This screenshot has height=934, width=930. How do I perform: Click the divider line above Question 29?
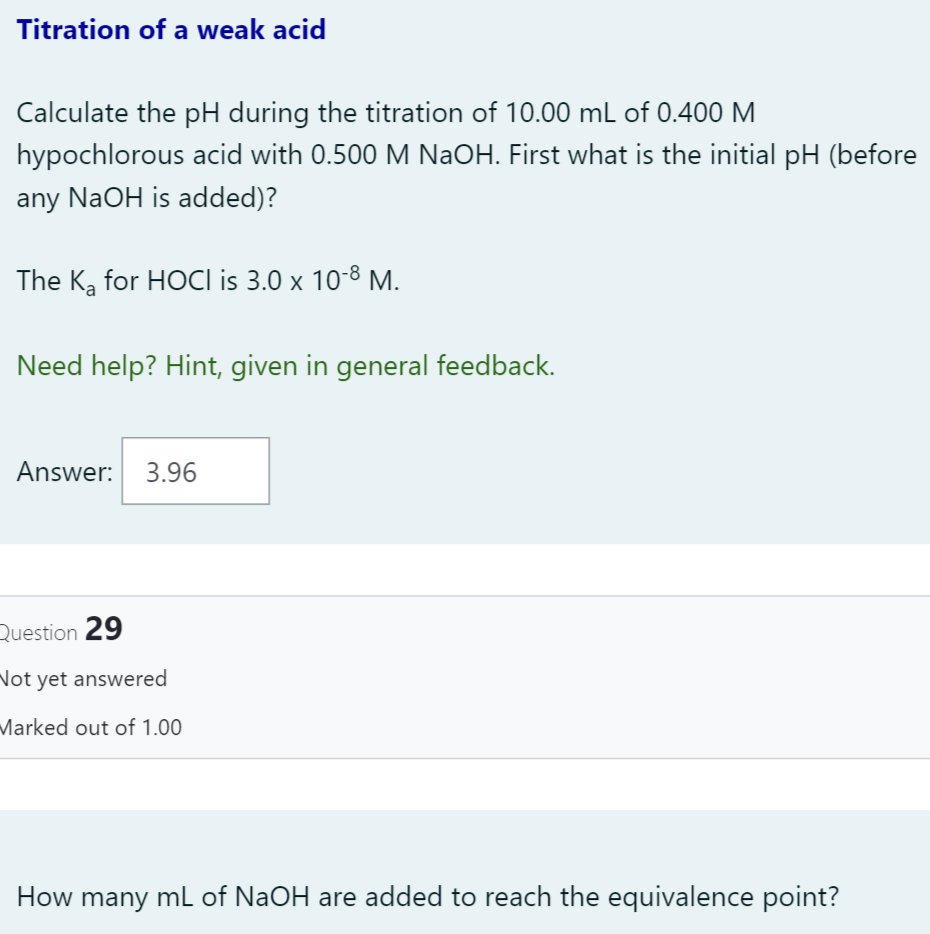tap(465, 596)
